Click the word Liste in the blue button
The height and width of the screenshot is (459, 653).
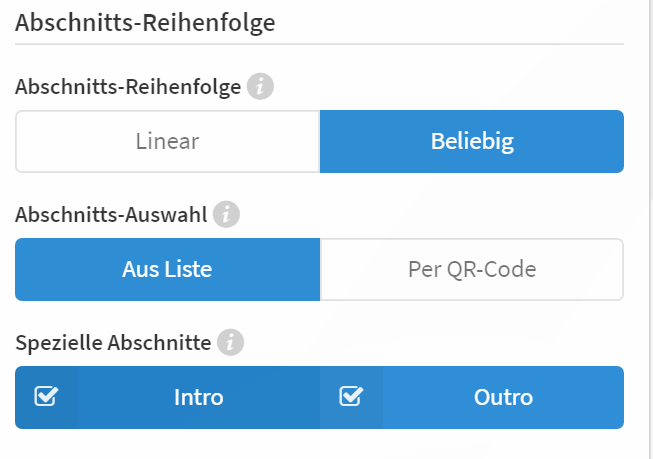pyautogui.click(x=188, y=269)
